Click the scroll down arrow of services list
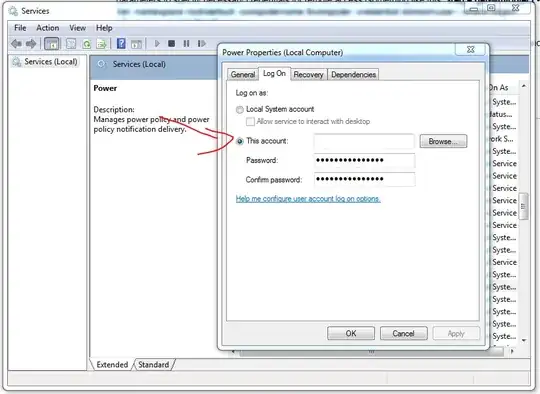This screenshot has width=540, height=394. pos(524,340)
